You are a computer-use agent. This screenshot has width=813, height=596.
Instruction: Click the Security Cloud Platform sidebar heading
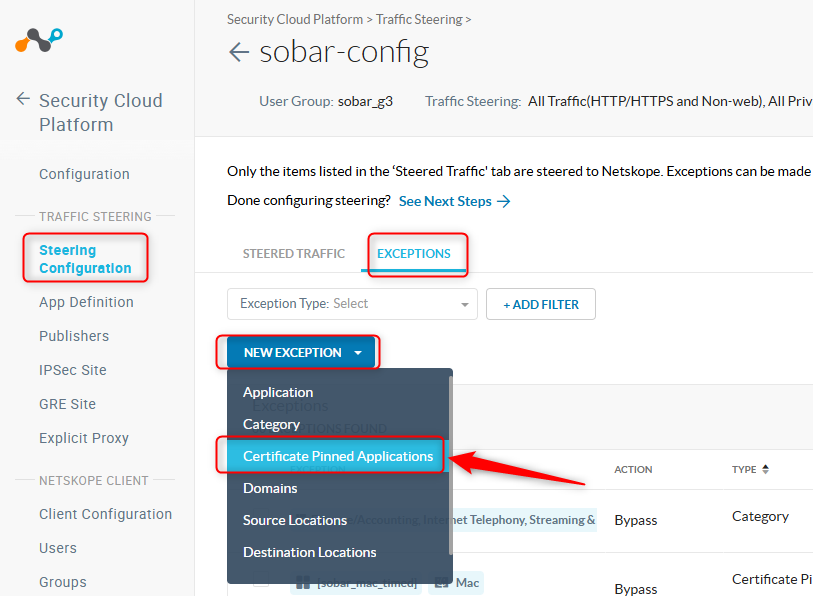pyautogui.click(x=101, y=112)
